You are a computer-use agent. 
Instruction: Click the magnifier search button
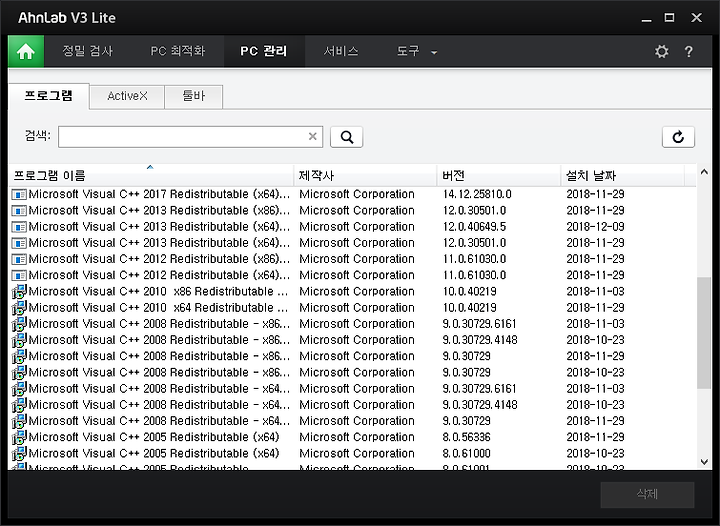tap(347, 137)
